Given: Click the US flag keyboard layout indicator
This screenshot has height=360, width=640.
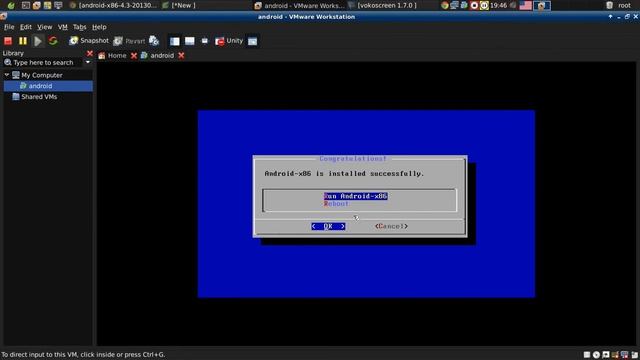Looking at the screenshot, I should tap(526, 5).
